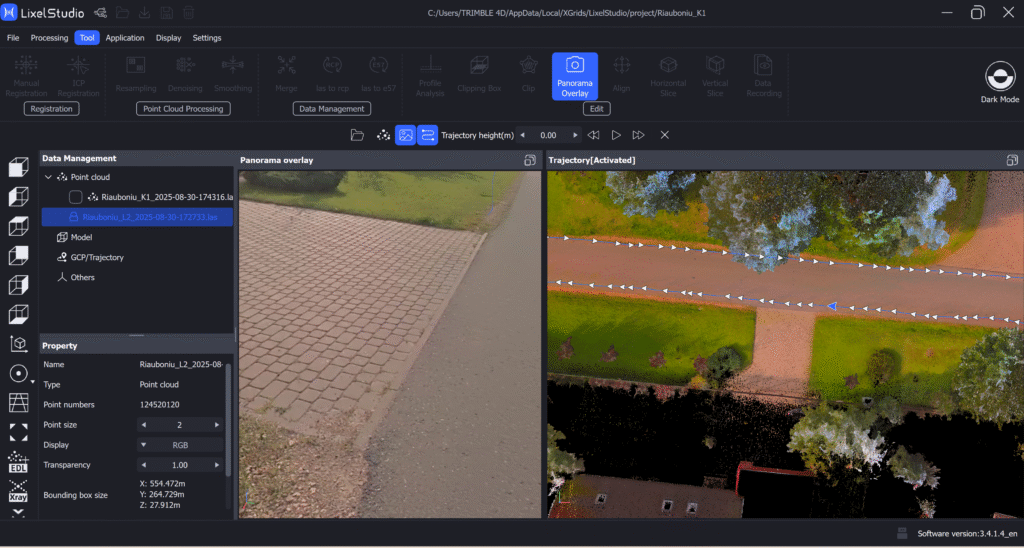Click the Panorama Overlay tool
The height and width of the screenshot is (548, 1024).
point(574,76)
